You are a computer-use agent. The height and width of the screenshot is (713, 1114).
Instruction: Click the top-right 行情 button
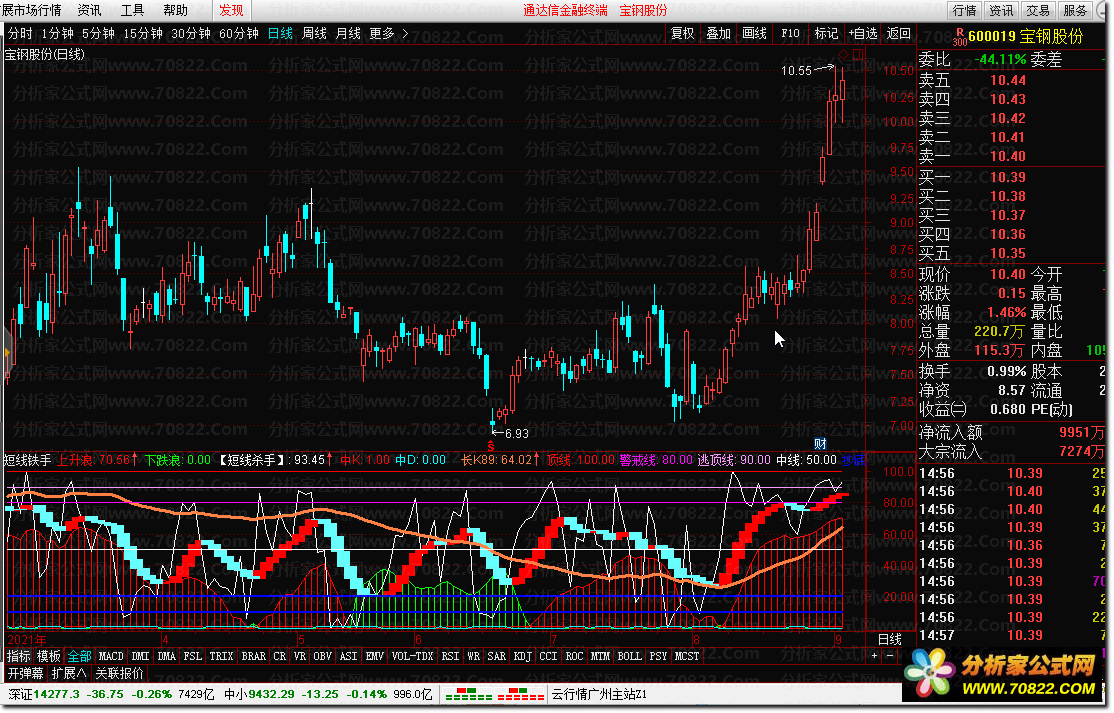point(965,10)
